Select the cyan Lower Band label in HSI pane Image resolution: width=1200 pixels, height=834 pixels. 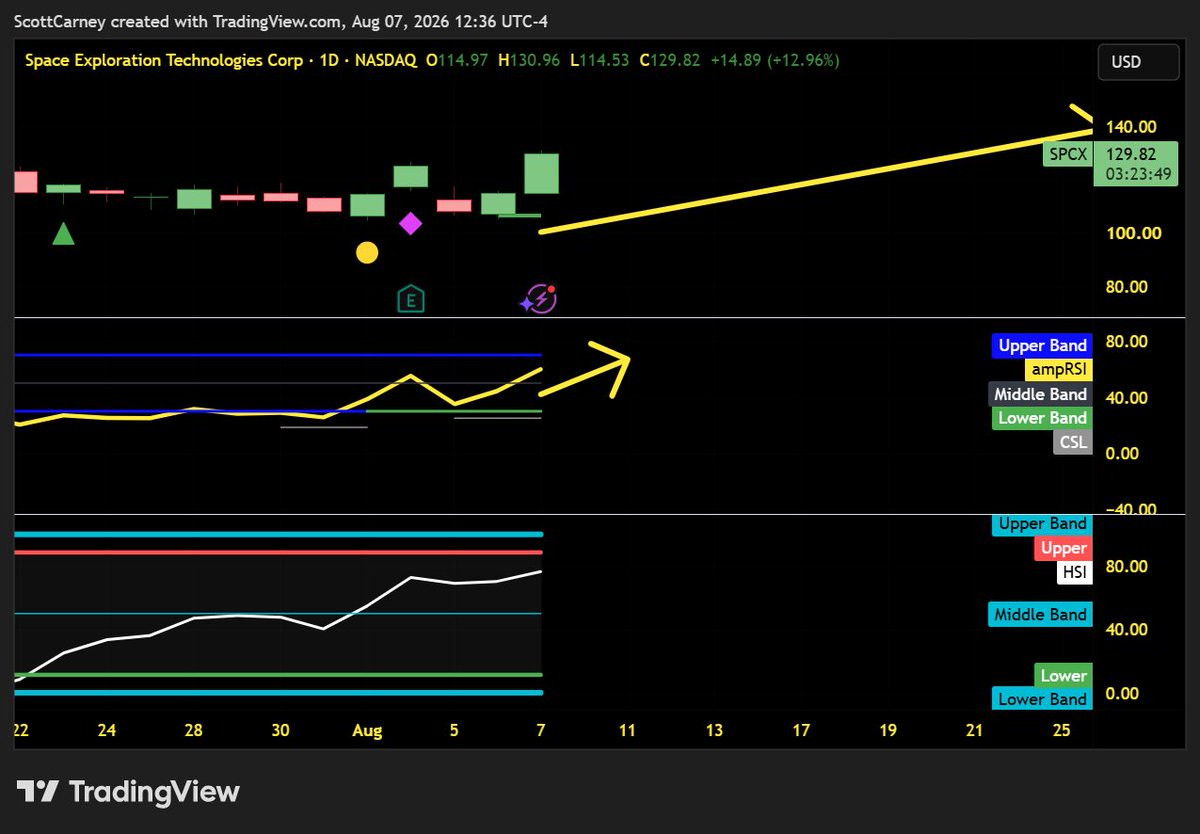point(1042,700)
